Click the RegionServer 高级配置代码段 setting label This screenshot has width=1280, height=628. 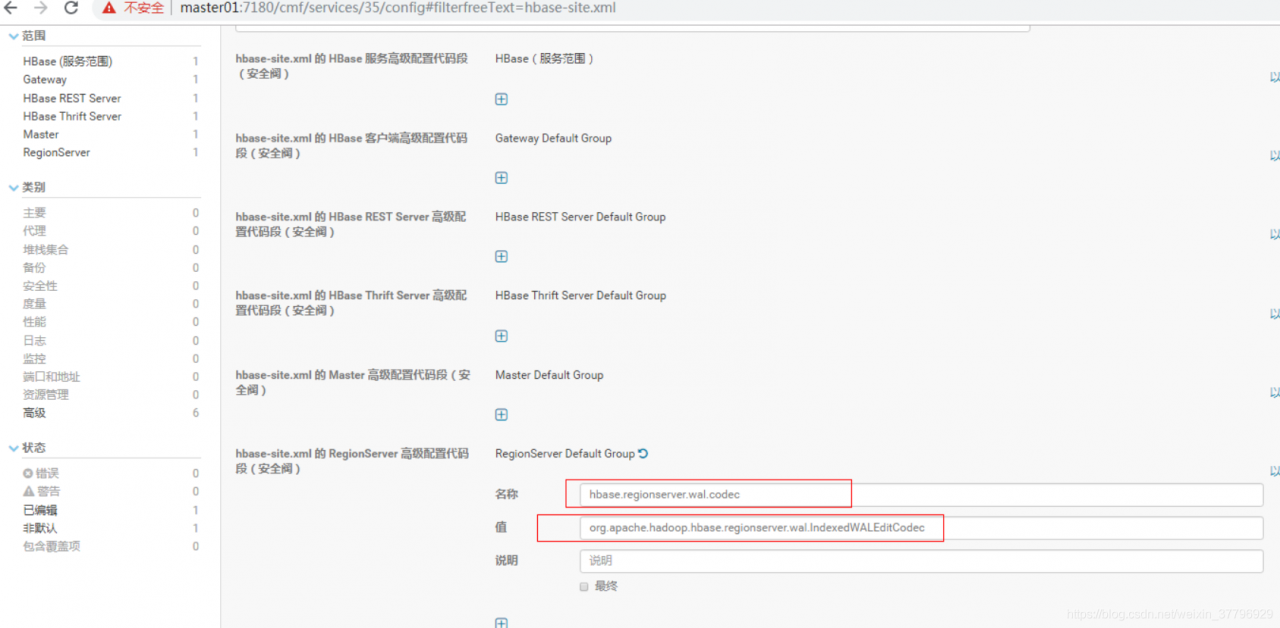(x=352, y=461)
